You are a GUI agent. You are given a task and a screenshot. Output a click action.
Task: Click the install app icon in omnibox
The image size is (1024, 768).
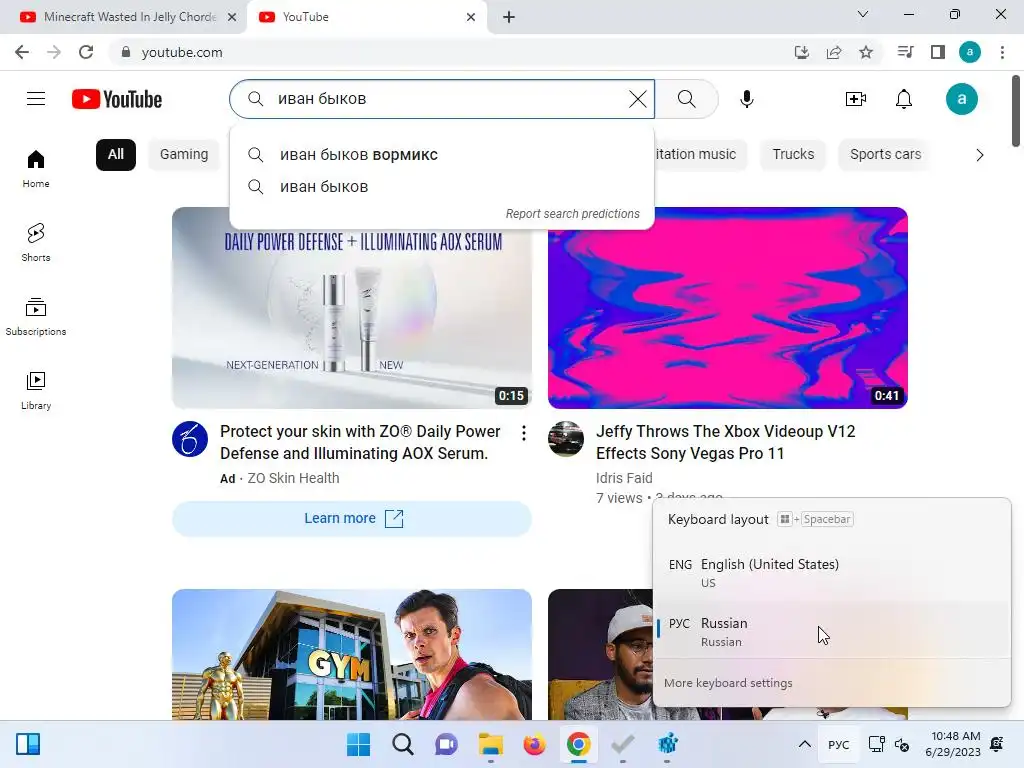801,52
